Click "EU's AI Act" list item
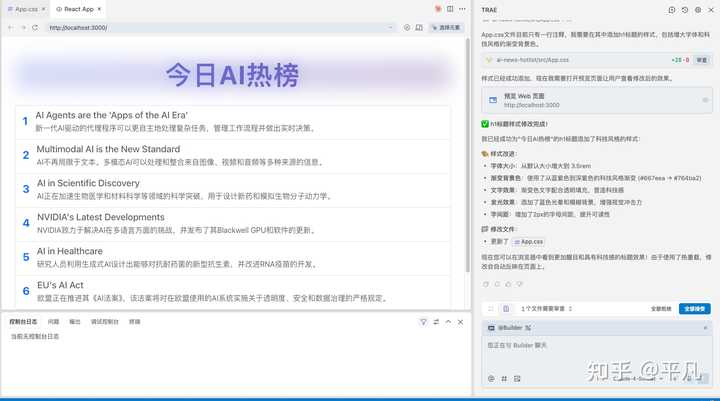The width and height of the screenshot is (720, 401). point(233,292)
